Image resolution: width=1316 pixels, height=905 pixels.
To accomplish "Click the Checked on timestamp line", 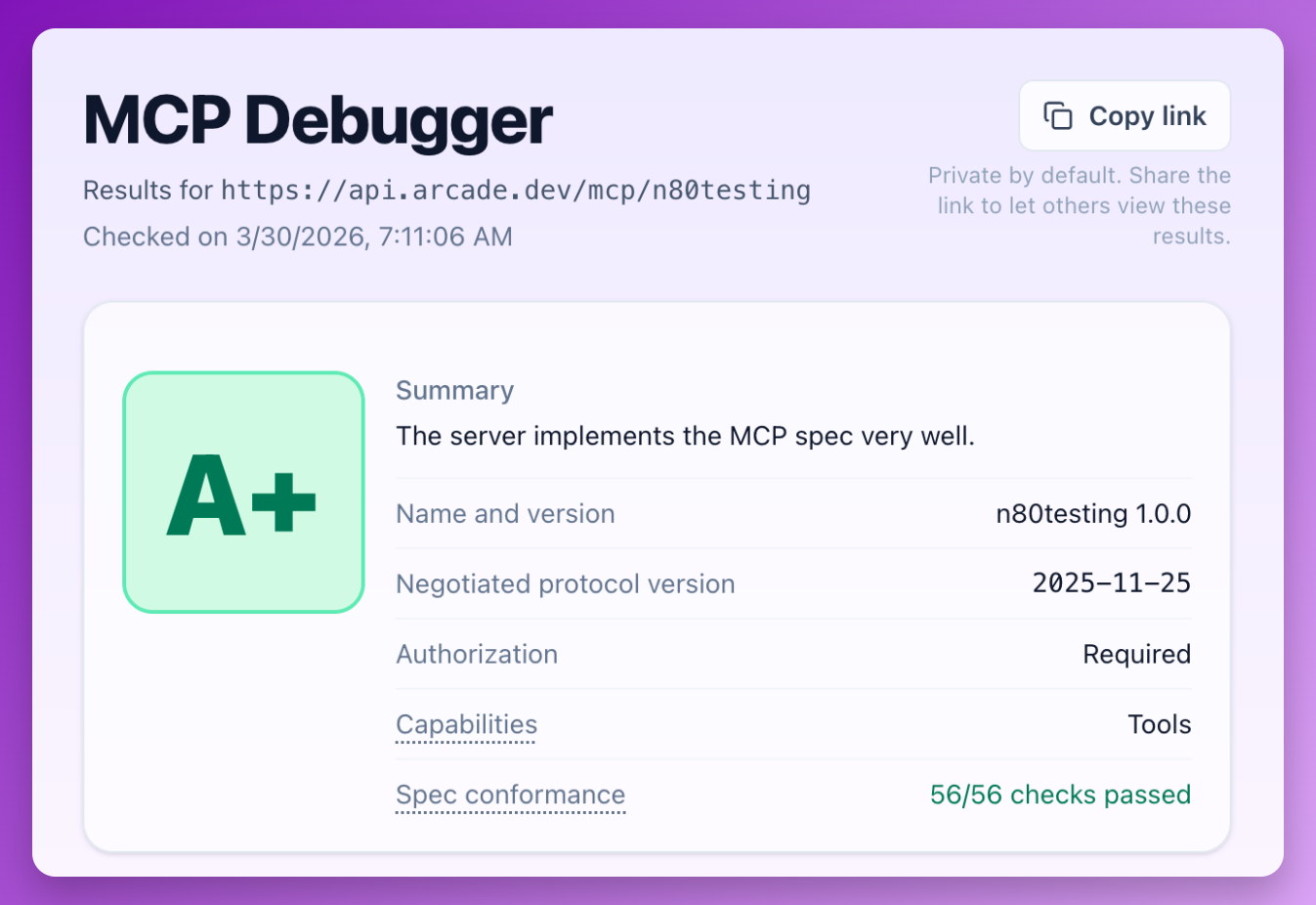I will tap(298, 237).
